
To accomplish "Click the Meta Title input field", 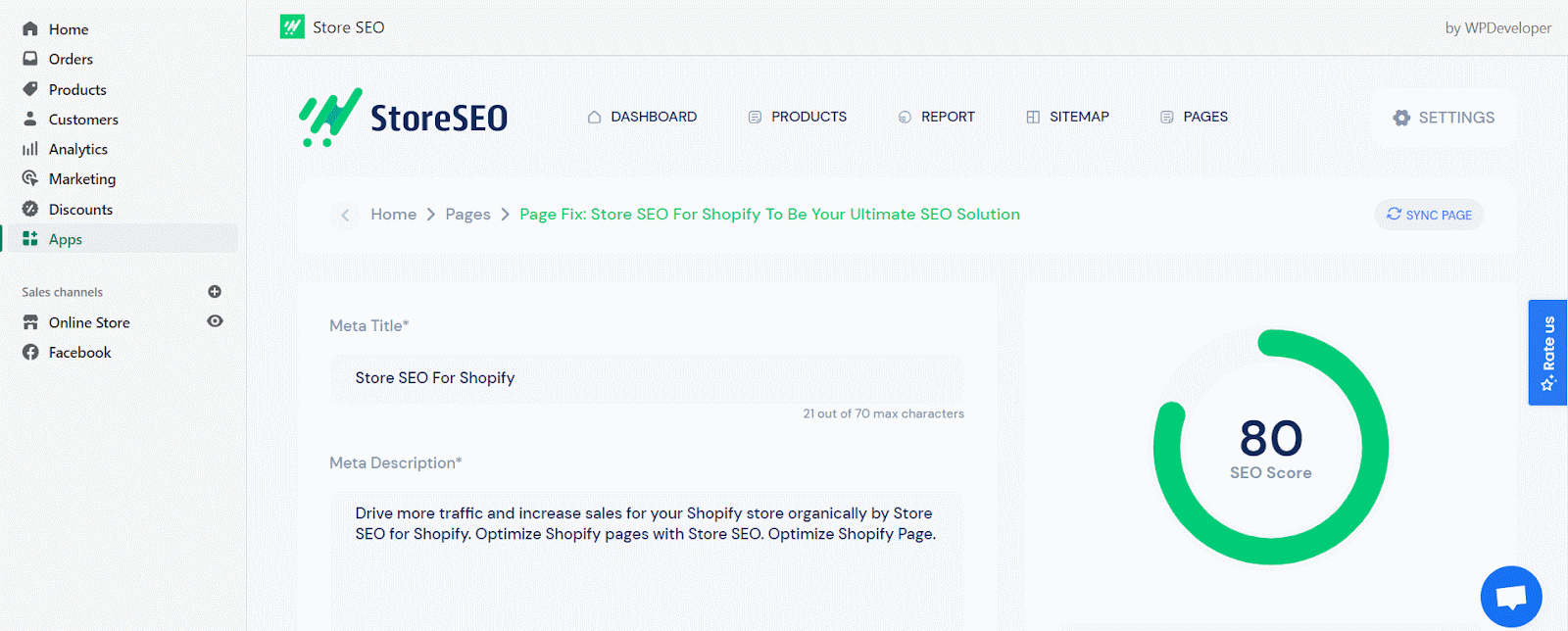I will [647, 378].
